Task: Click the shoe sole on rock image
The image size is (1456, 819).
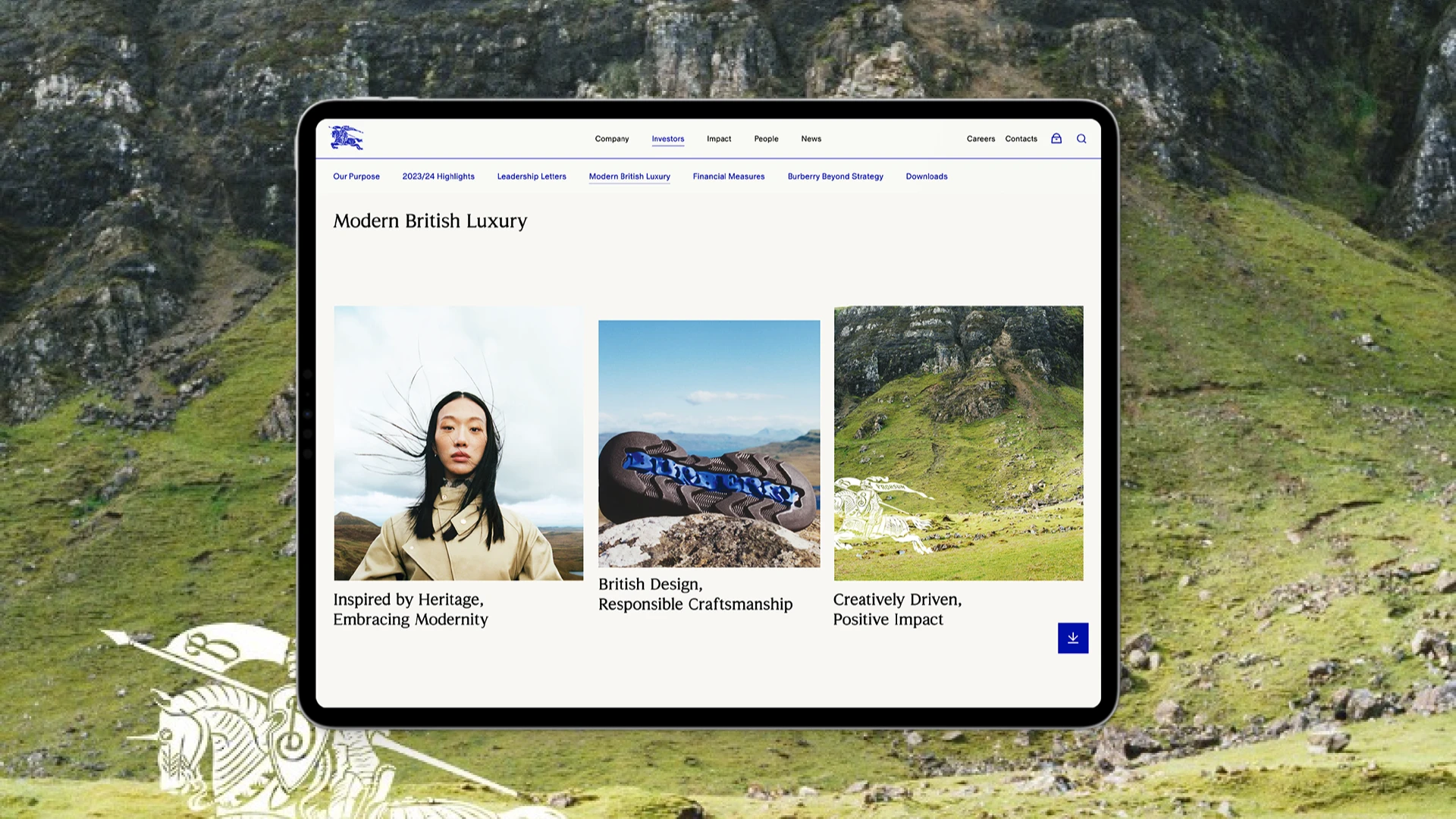Action: click(709, 444)
